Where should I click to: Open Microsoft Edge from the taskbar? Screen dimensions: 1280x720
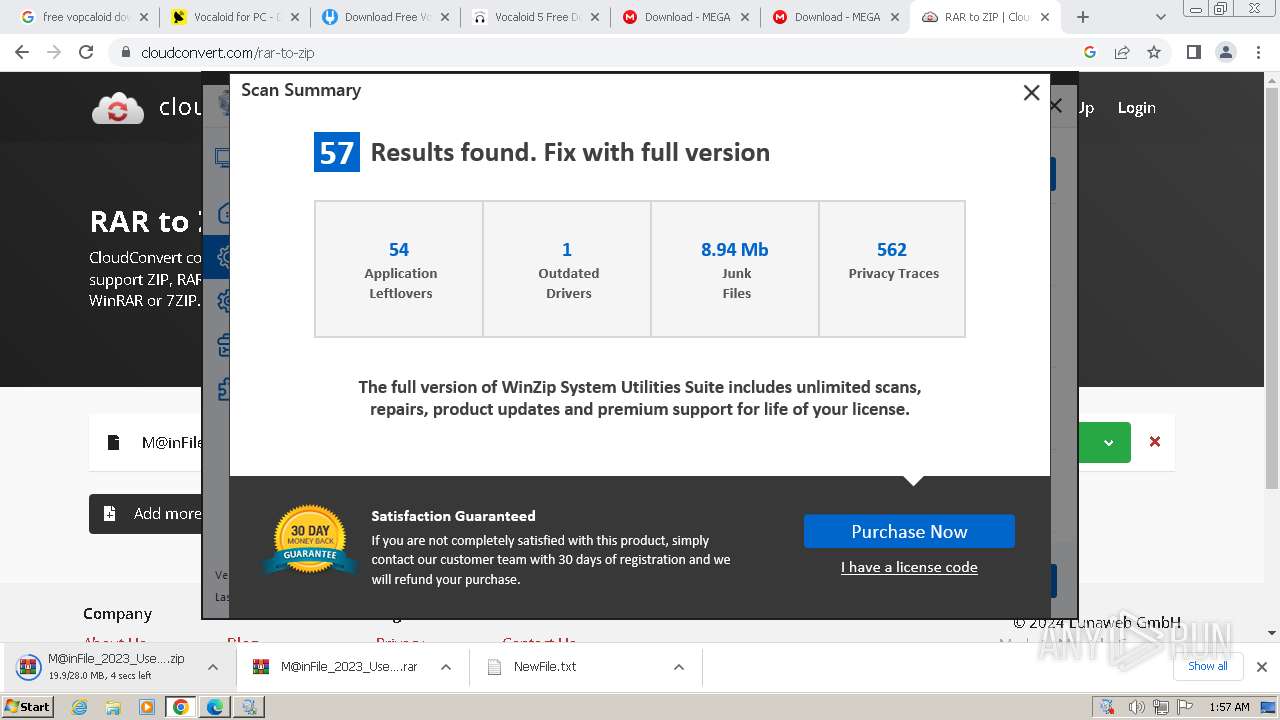[x=215, y=707]
